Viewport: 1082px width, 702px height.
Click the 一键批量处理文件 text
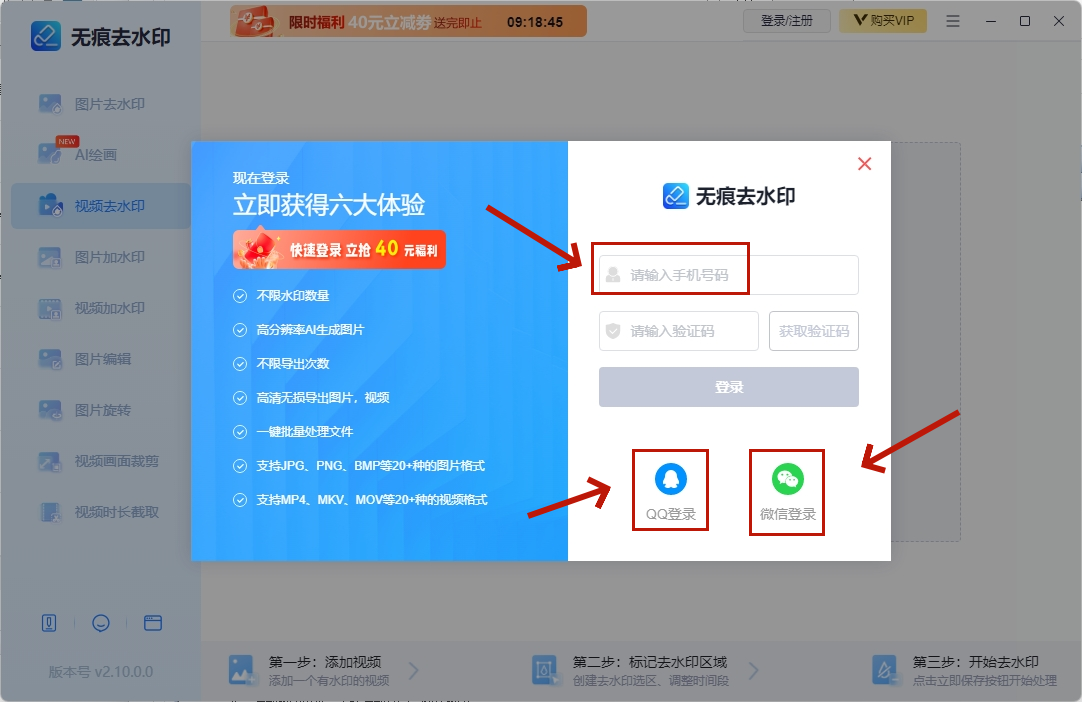(304, 431)
